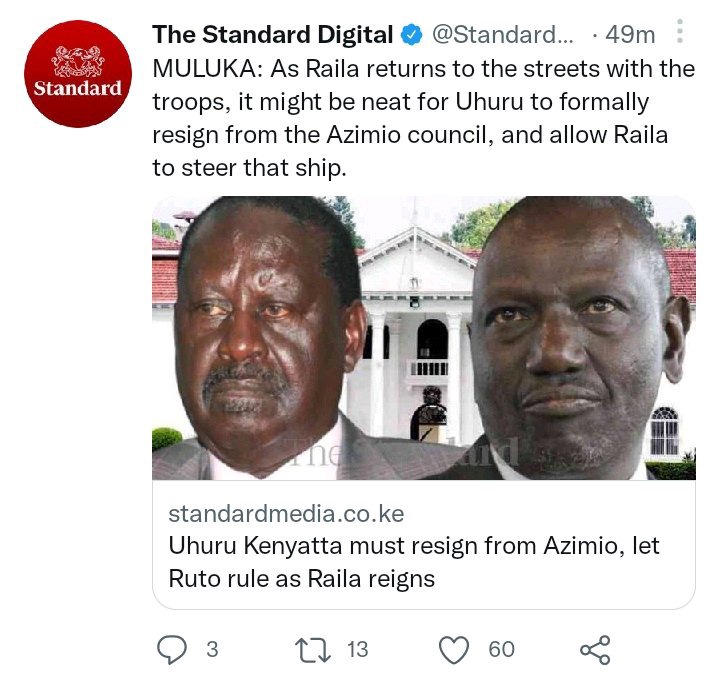
Task: Click the reply count 3
Action: pos(212,649)
